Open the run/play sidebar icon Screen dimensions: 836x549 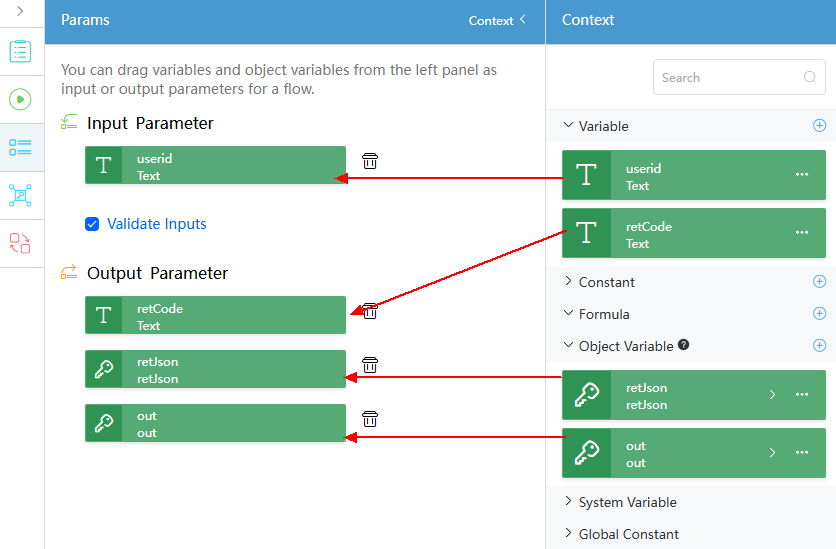tap(20, 99)
